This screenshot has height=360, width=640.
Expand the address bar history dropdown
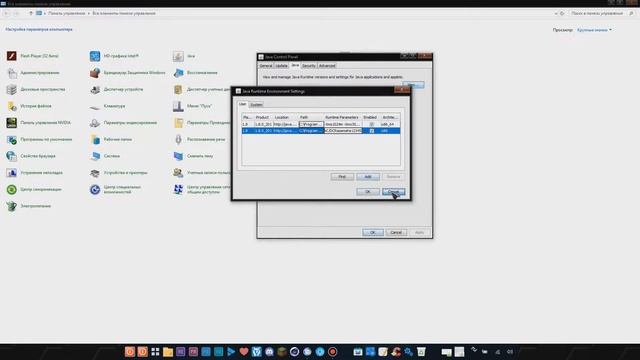click(556, 13)
